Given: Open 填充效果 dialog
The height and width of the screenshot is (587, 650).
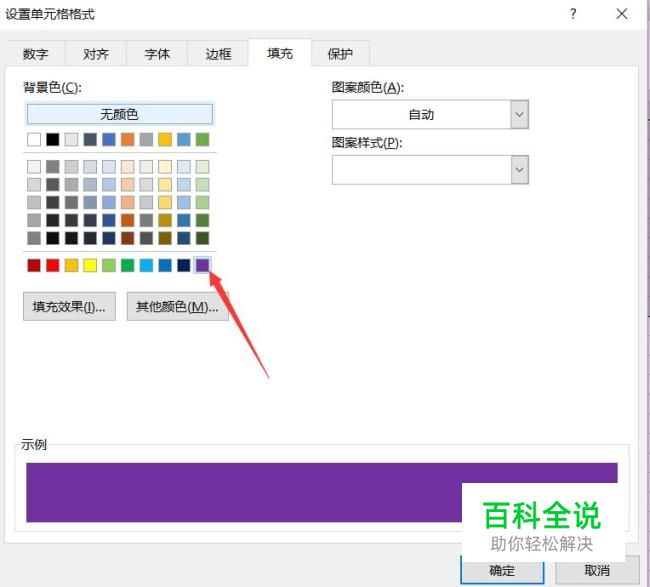Looking at the screenshot, I should (x=69, y=307).
